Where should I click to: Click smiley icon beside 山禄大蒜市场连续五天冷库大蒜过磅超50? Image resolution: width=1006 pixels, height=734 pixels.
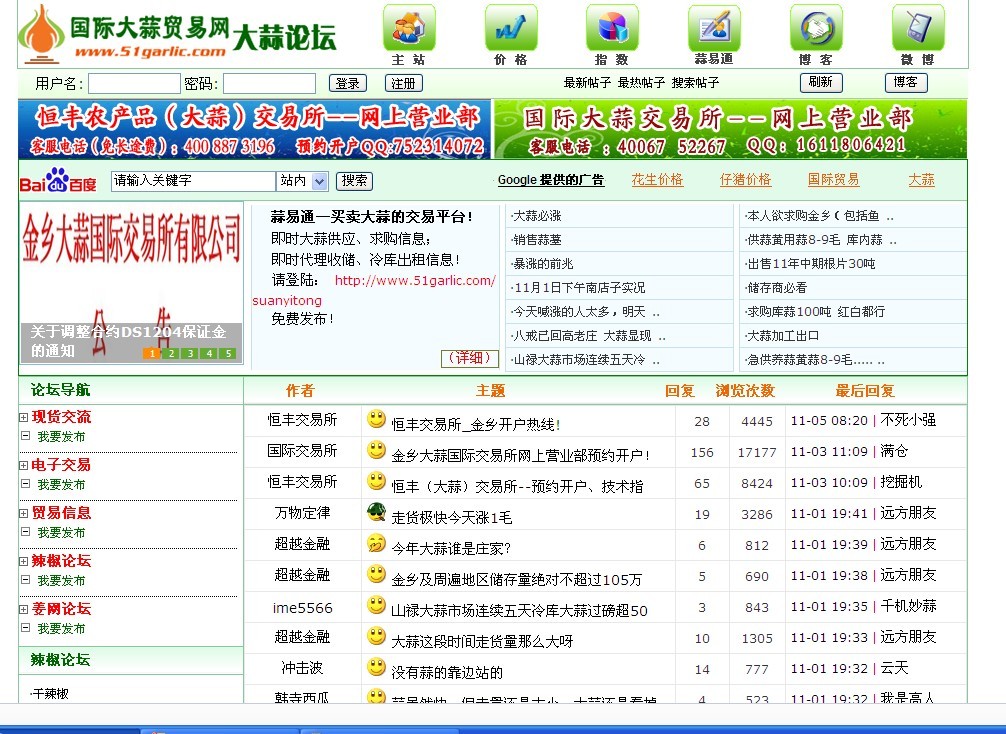click(376, 604)
